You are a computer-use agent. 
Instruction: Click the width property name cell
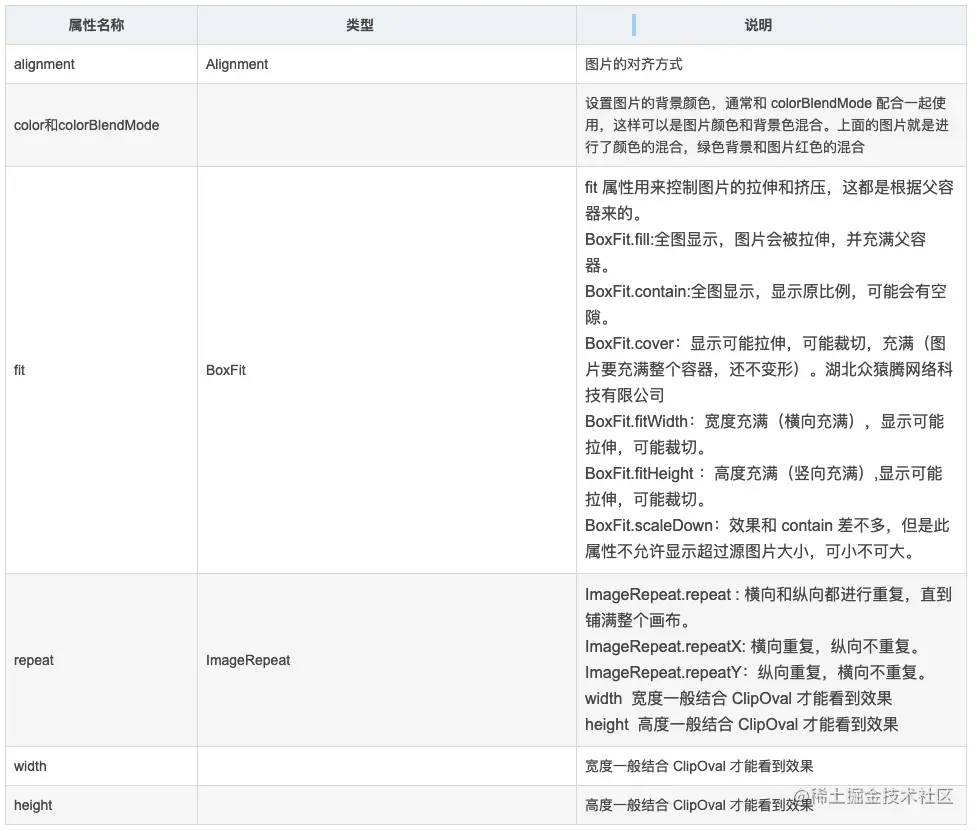[x=30, y=766]
